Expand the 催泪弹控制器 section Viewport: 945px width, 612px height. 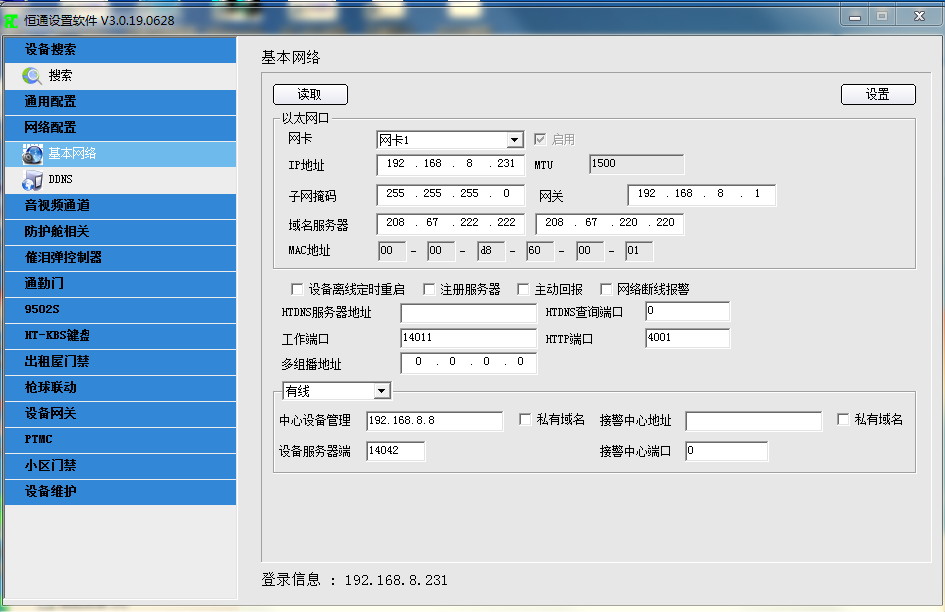click(120, 257)
